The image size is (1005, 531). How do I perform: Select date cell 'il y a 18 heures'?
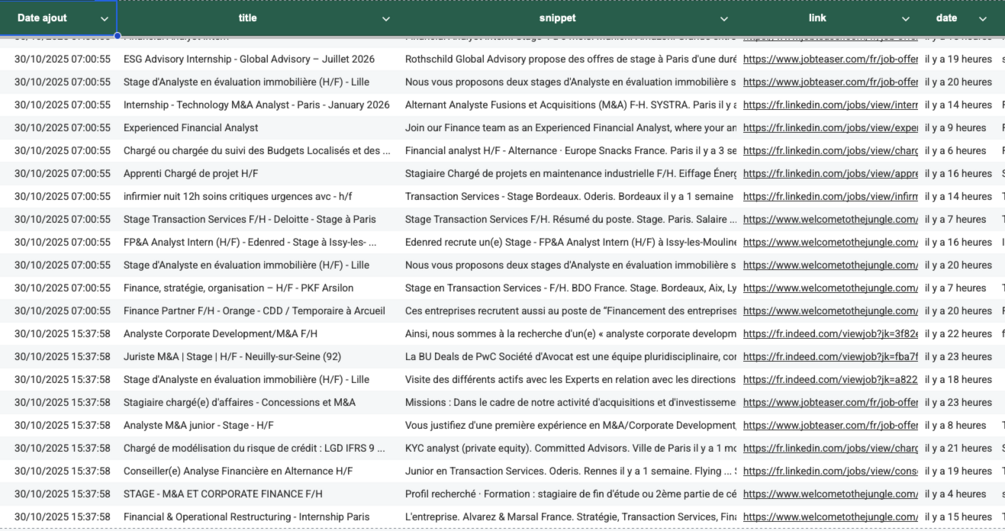tap(958, 379)
